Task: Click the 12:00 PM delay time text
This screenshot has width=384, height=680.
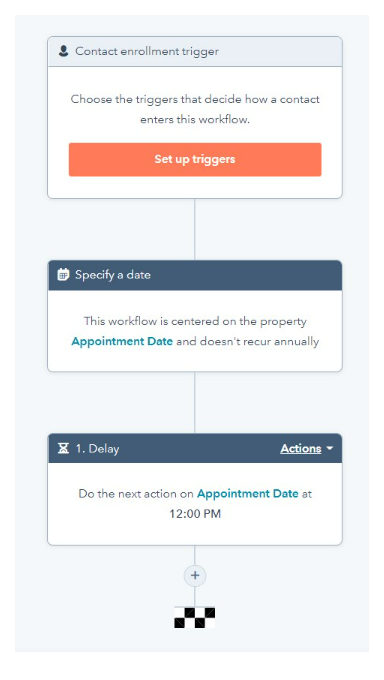Action: point(195,514)
